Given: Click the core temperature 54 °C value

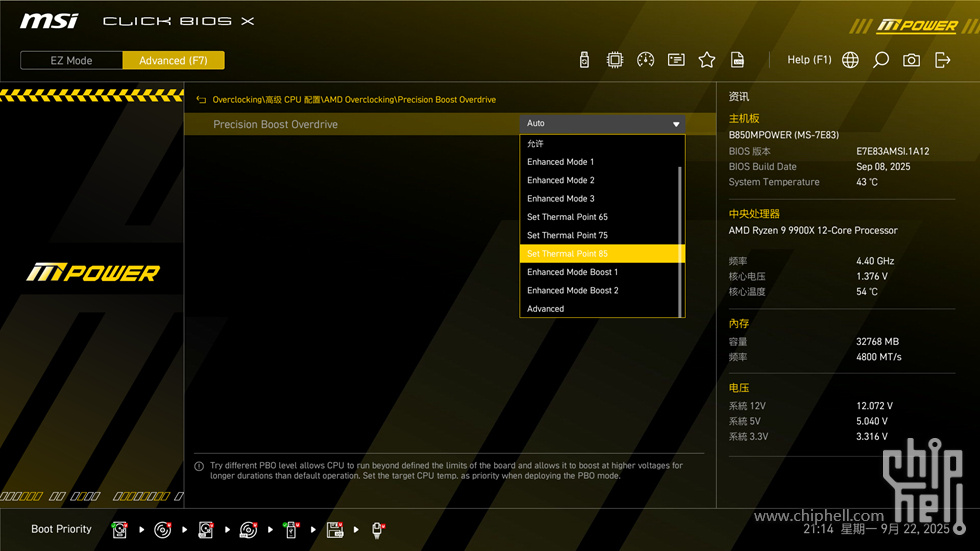Looking at the screenshot, I should 866,292.
